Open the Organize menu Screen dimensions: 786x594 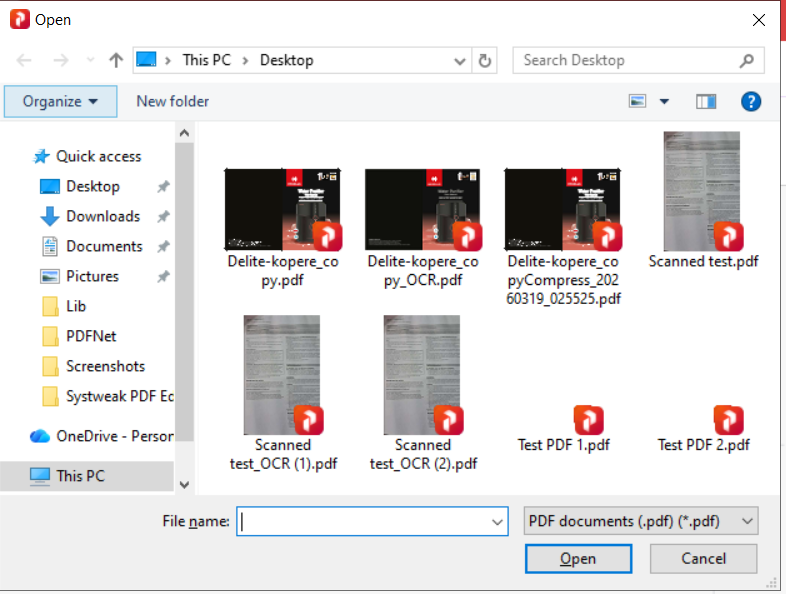tap(60, 101)
